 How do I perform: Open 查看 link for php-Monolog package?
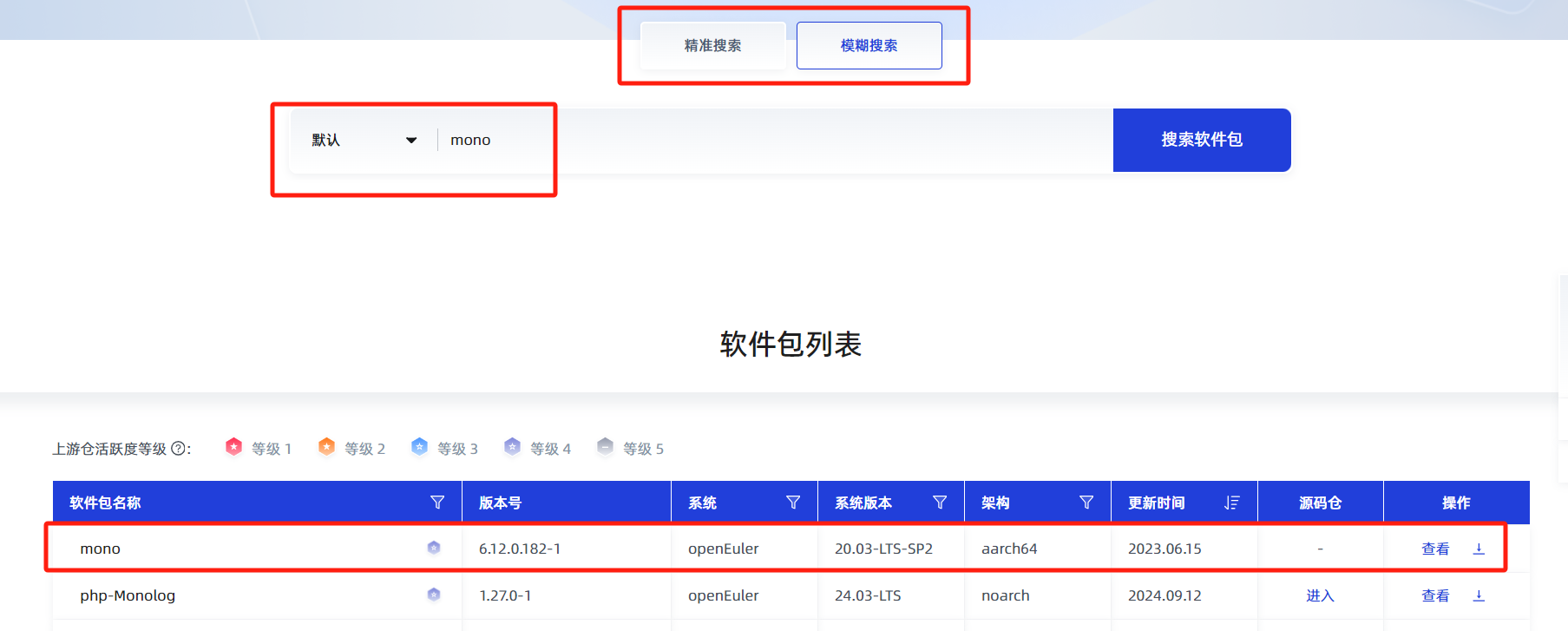1435,595
